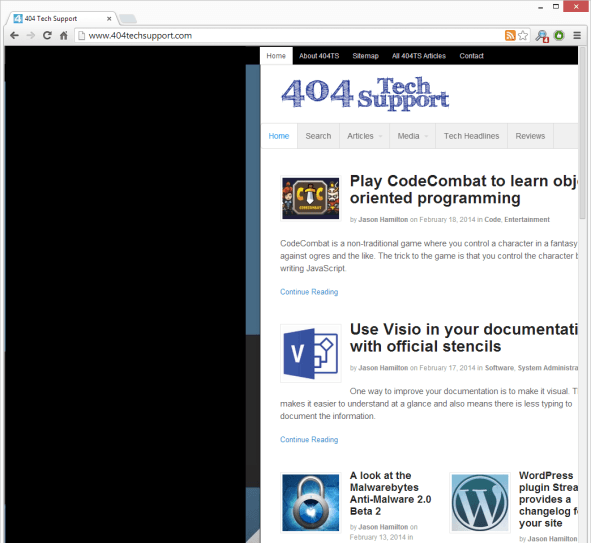591x543 pixels.
Task: Open Jason Hamilton author link under Visio article
Action: pos(383,368)
